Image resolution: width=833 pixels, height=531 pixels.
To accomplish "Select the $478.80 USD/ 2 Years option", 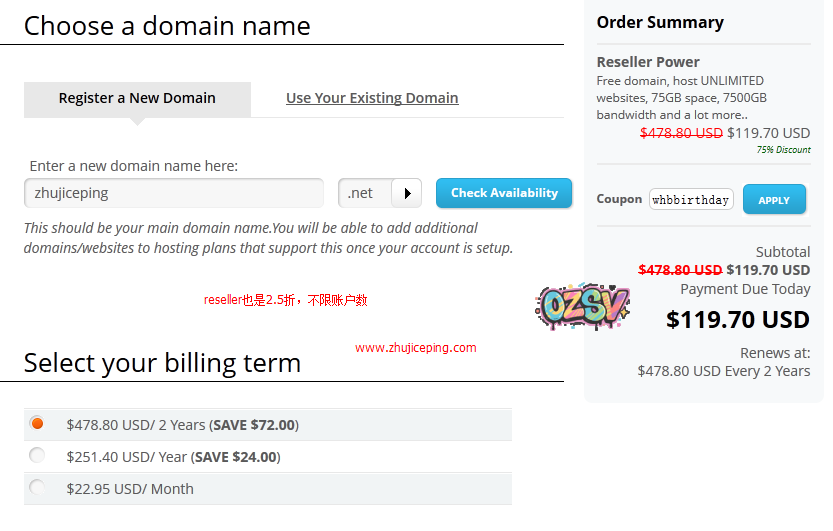I will pos(38,424).
